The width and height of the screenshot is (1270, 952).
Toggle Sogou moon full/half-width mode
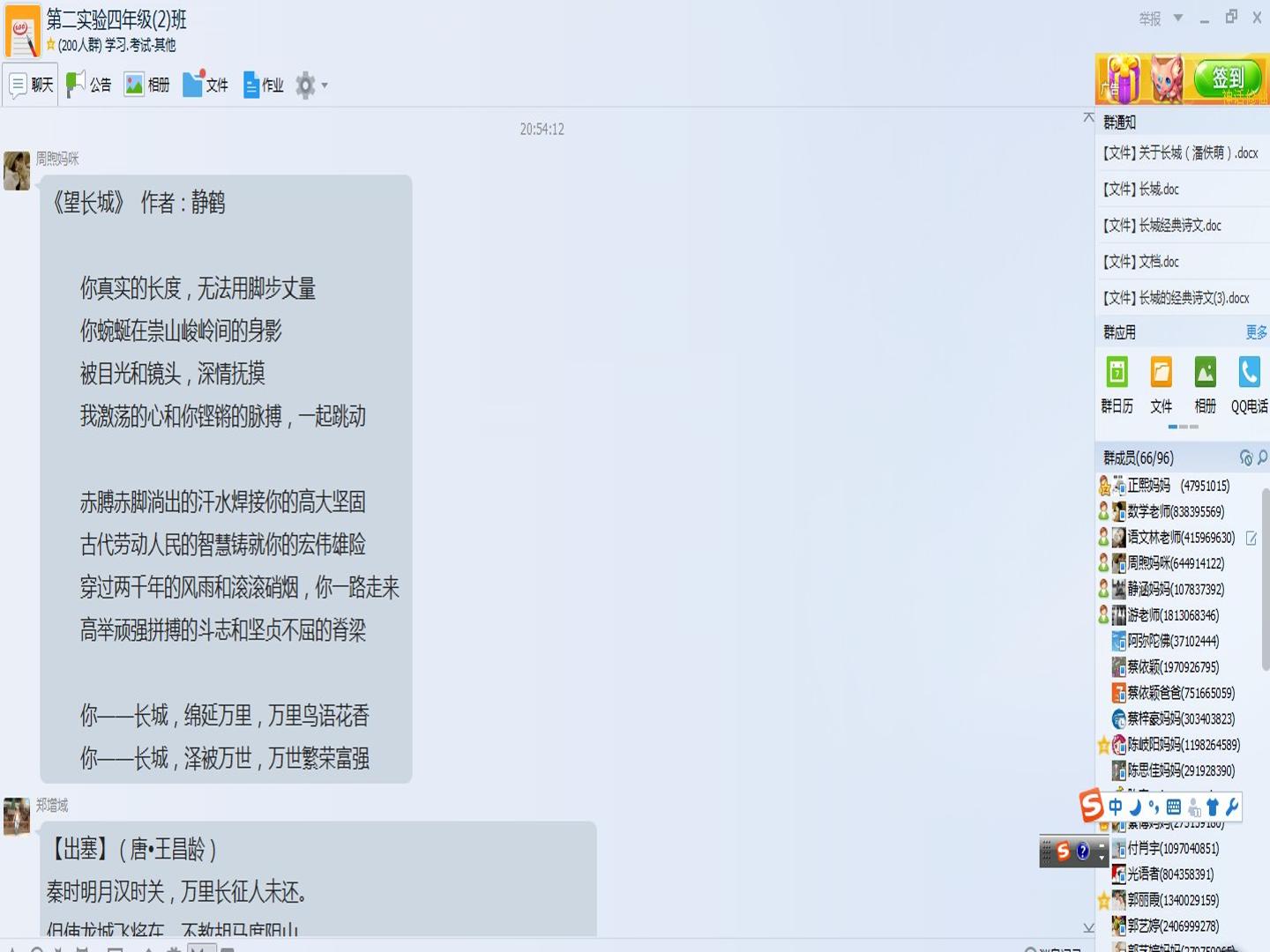pyautogui.click(x=1135, y=807)
